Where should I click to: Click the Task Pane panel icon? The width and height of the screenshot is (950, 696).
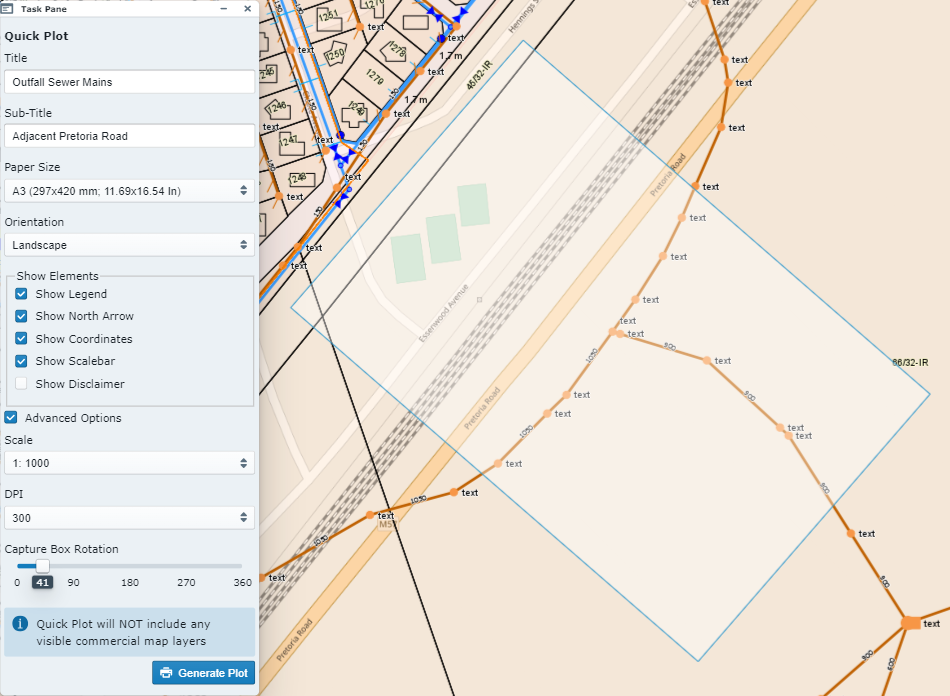[7, 8]
